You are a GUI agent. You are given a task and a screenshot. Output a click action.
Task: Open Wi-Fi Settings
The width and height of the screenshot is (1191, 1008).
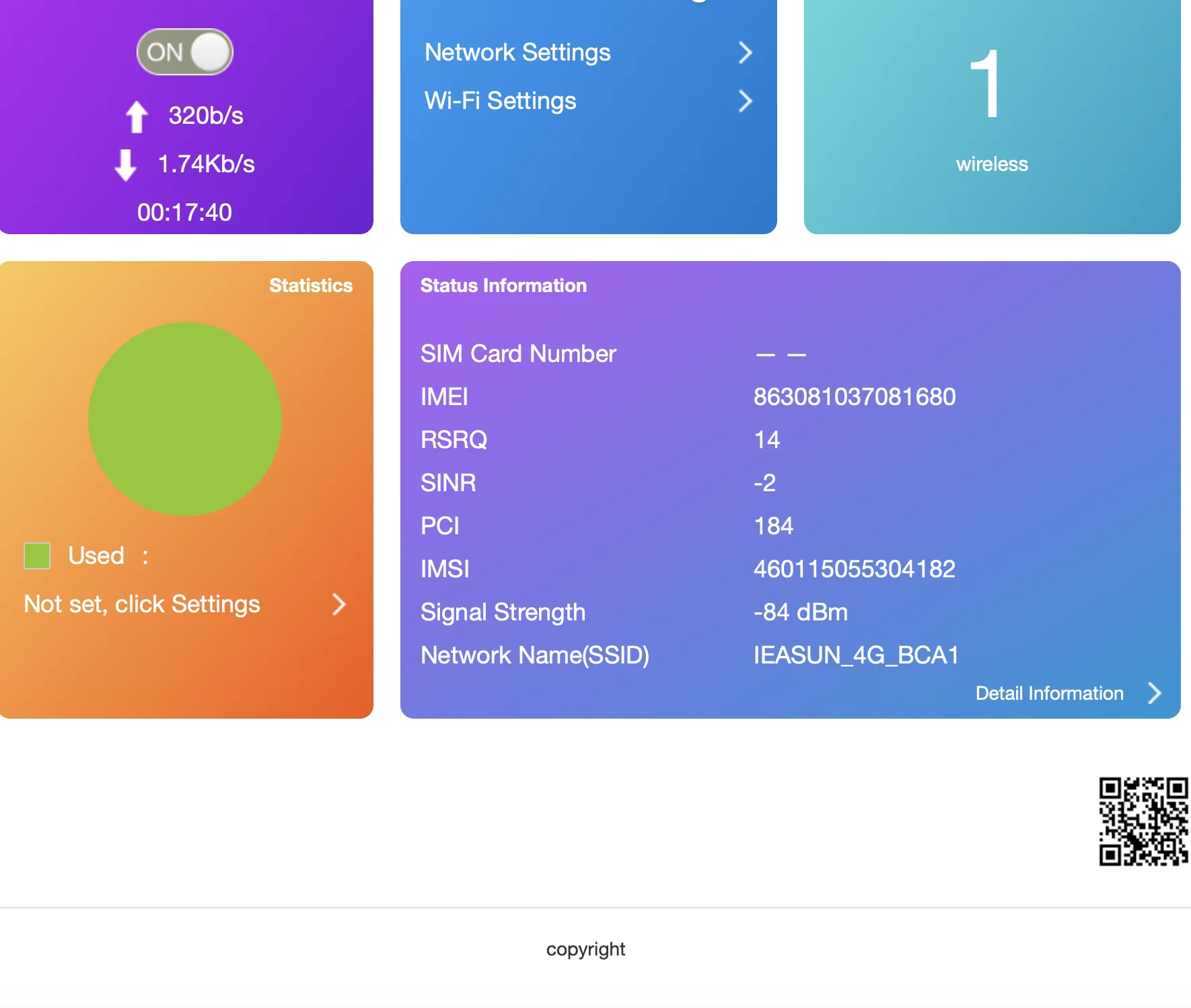tap(500, 101)
